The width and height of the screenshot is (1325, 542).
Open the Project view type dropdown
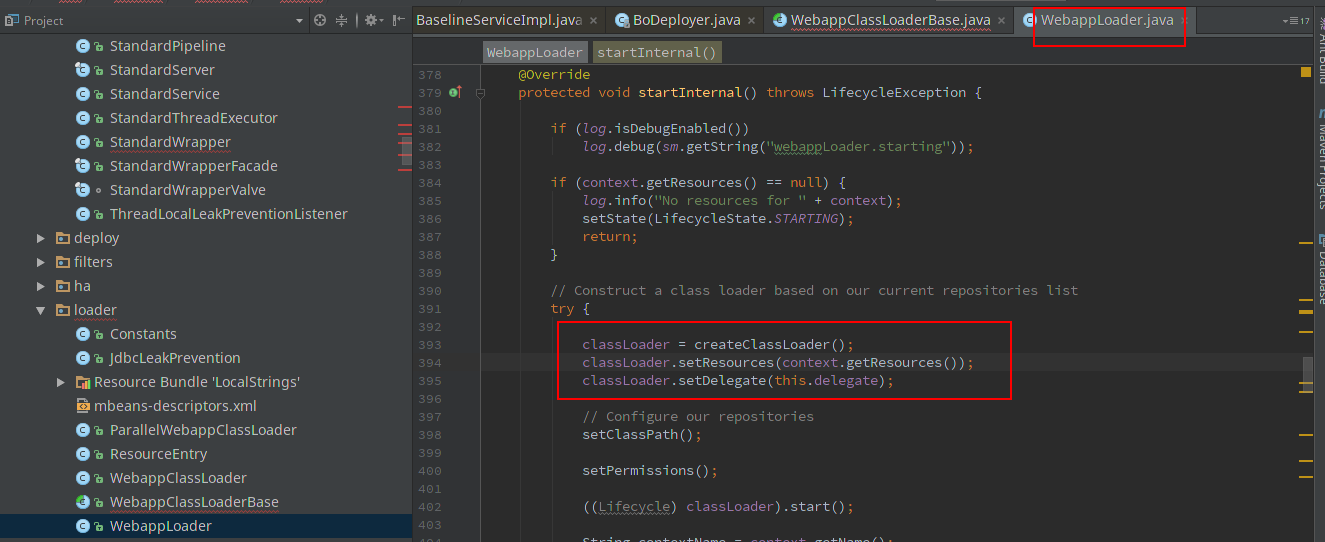tap(300, 20)
